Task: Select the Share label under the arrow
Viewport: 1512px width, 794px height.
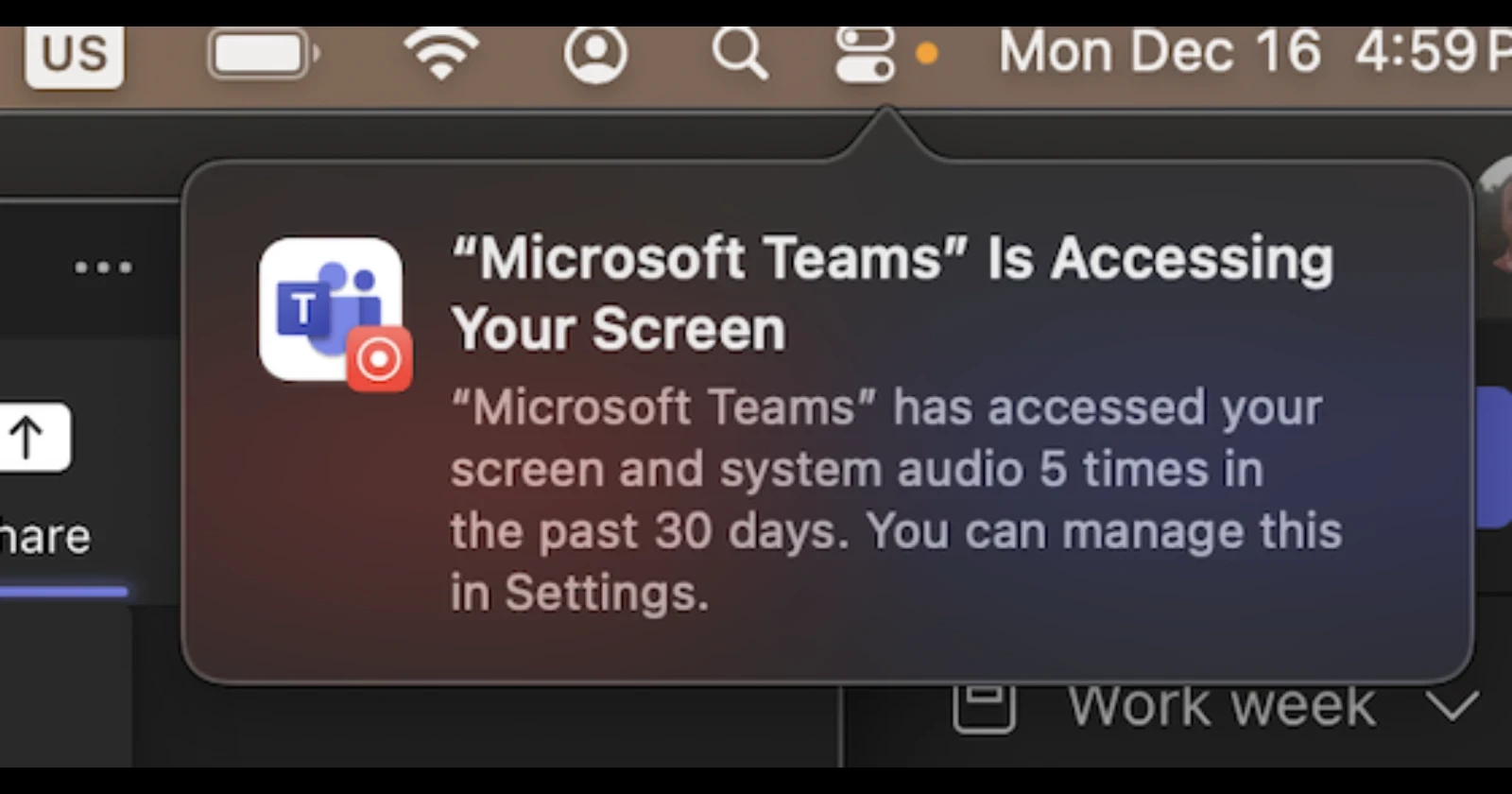Action: coord(44,537)
